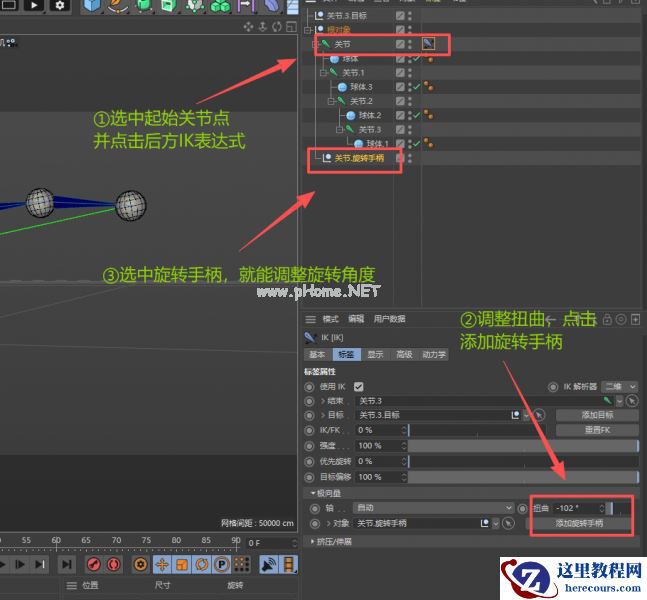Open the 模式 menu in attribute manager

(330, 319)
